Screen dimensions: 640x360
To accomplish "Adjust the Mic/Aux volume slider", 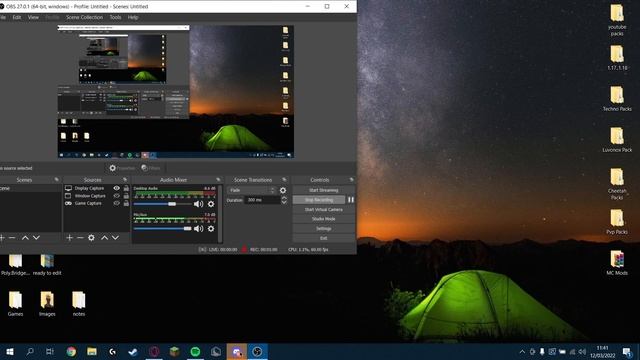I will [162, 229].
